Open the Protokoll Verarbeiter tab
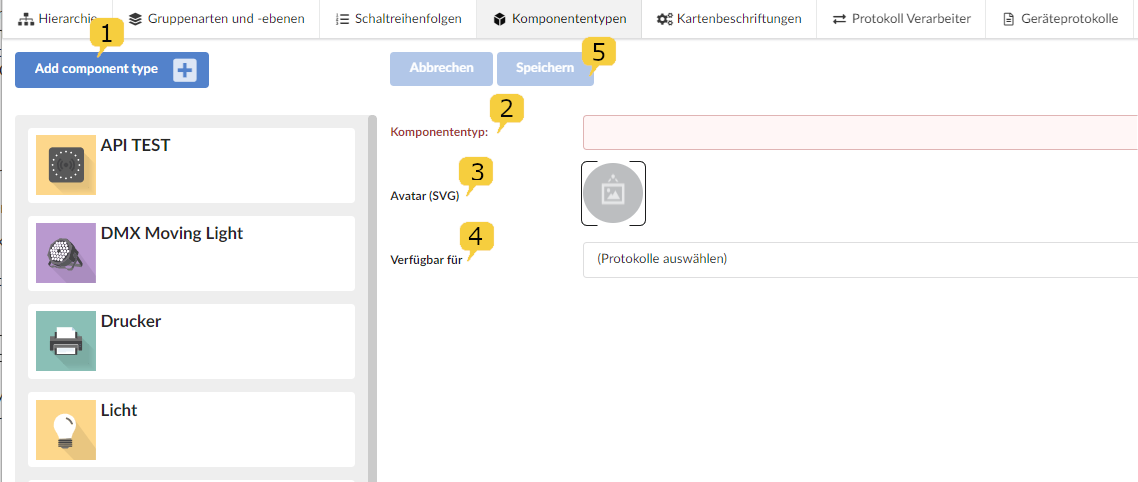This screenshot has height=482, width=1138. [901, 19]
